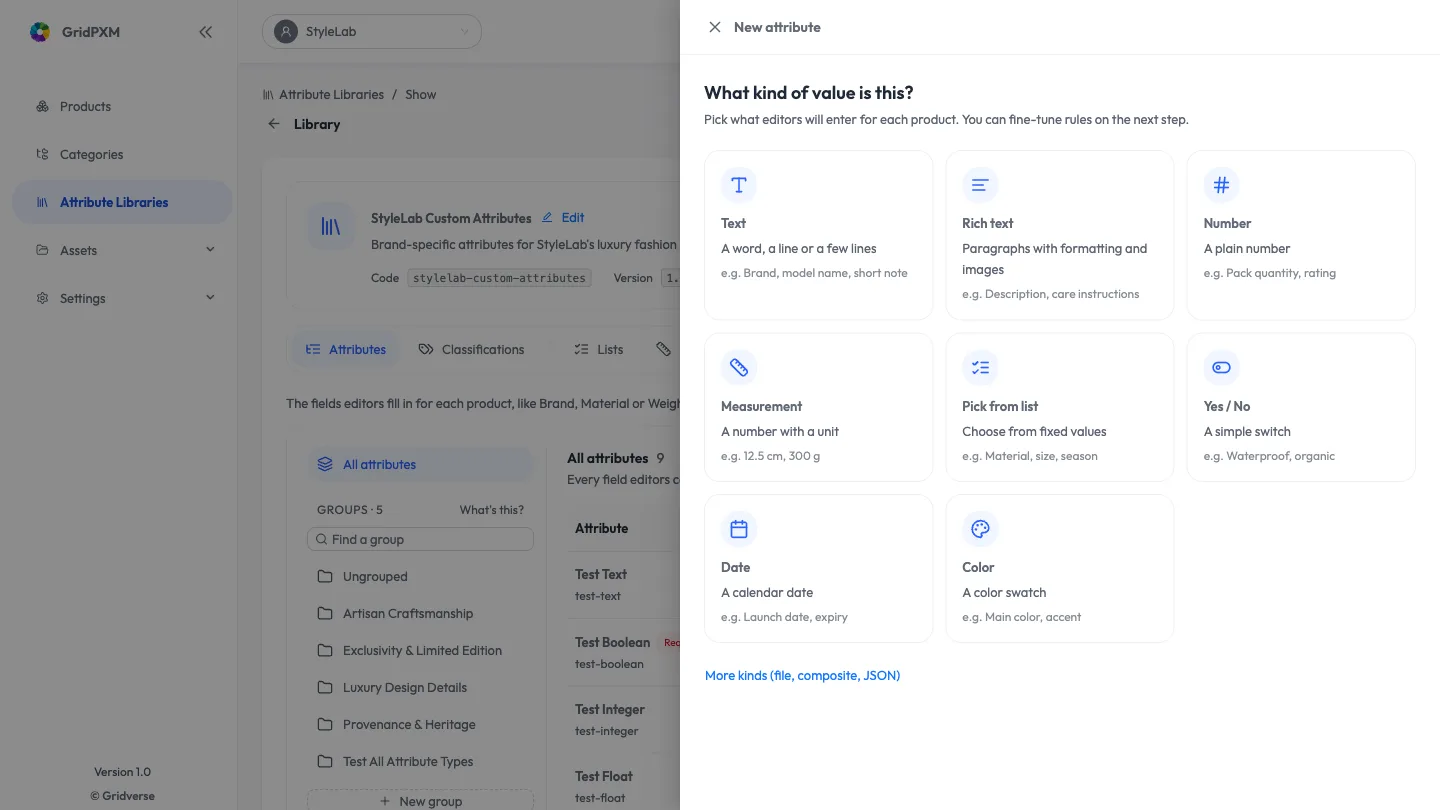The width and height of the screenshot is (1440, 810).
Task: Select Test All Attribute Types group
Action: (420, 762)
